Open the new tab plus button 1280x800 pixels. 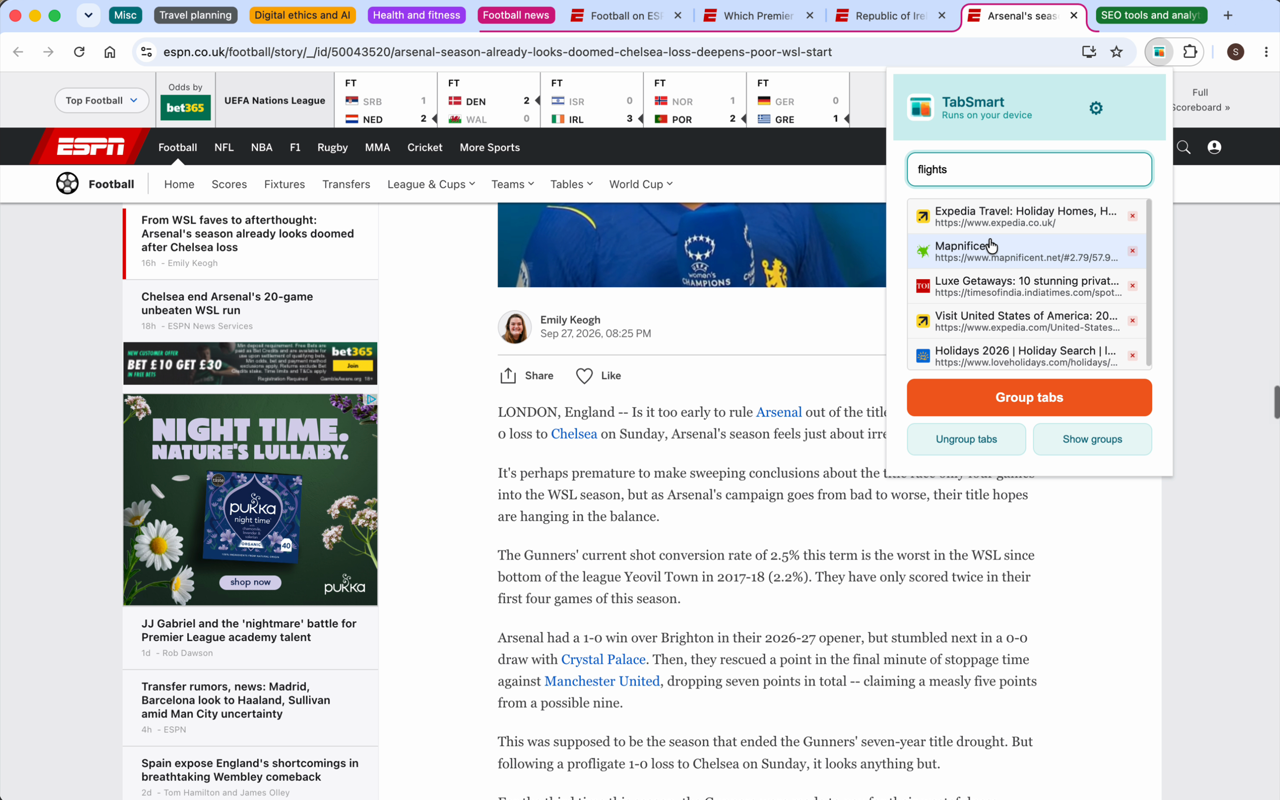click(x=1228, y=16)
